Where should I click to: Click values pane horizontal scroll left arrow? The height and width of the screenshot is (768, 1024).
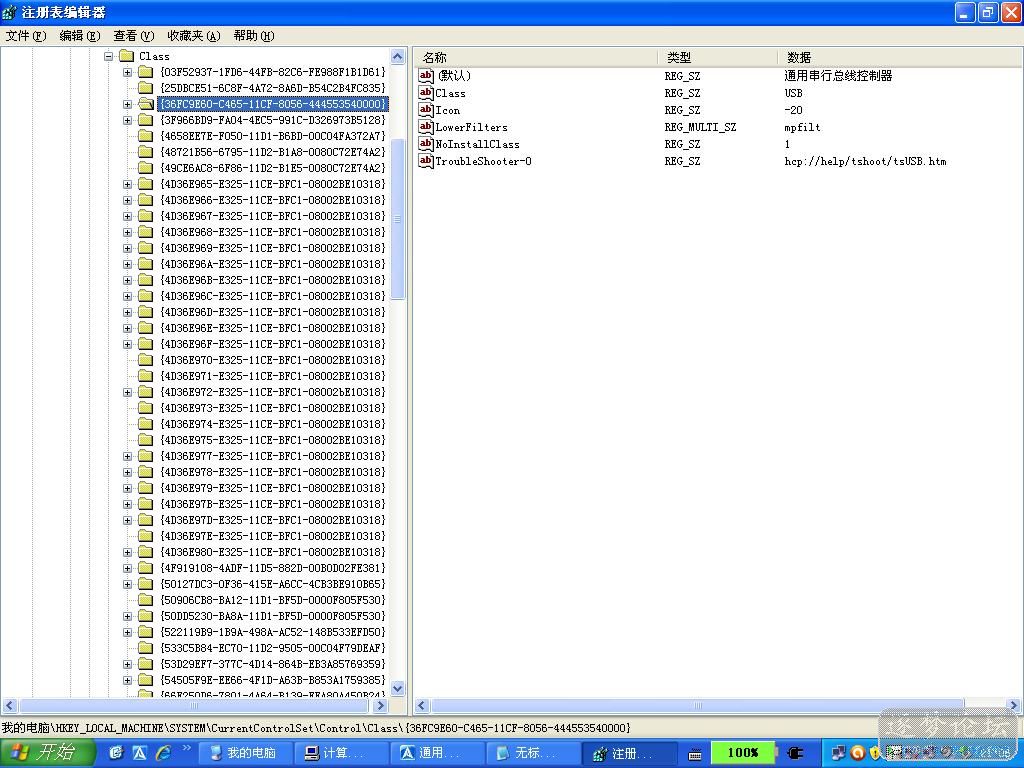point(422,705)
